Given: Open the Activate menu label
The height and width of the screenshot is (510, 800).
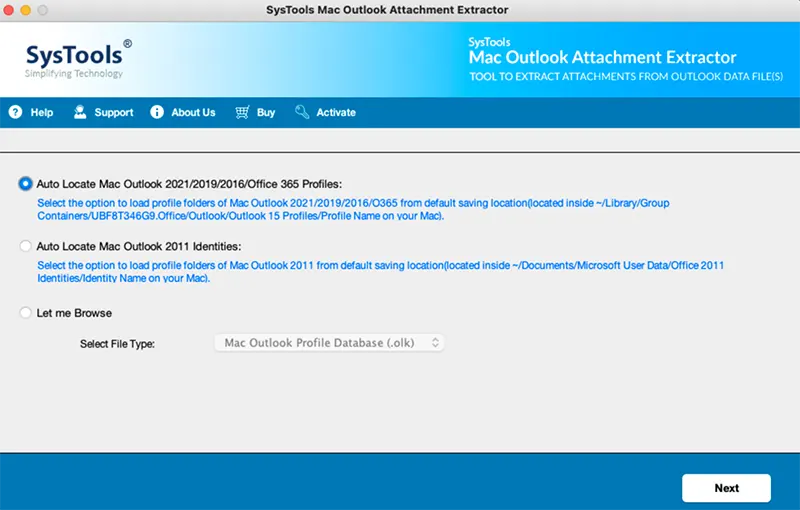Looking at the screenshot, I should point(336,112).
